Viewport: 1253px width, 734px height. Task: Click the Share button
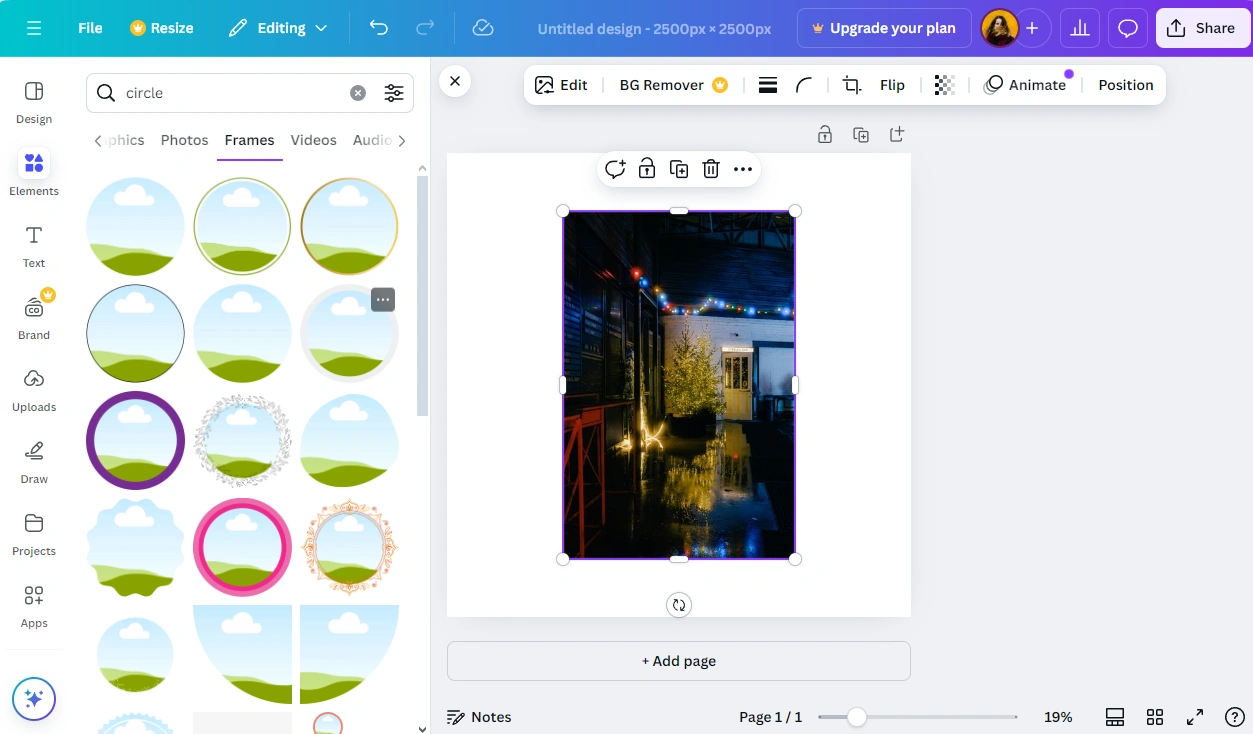(1203, 28)
